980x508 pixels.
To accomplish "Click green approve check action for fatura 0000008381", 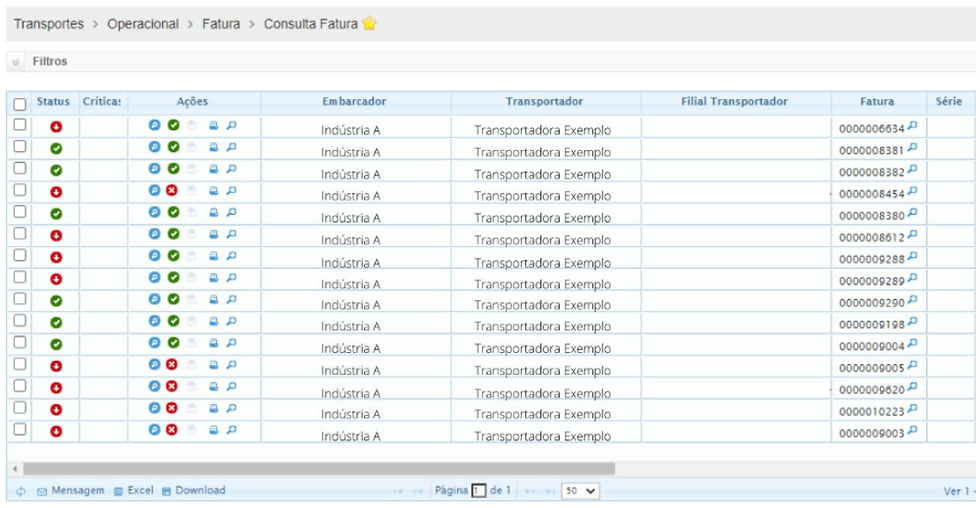I will (173, 147).
